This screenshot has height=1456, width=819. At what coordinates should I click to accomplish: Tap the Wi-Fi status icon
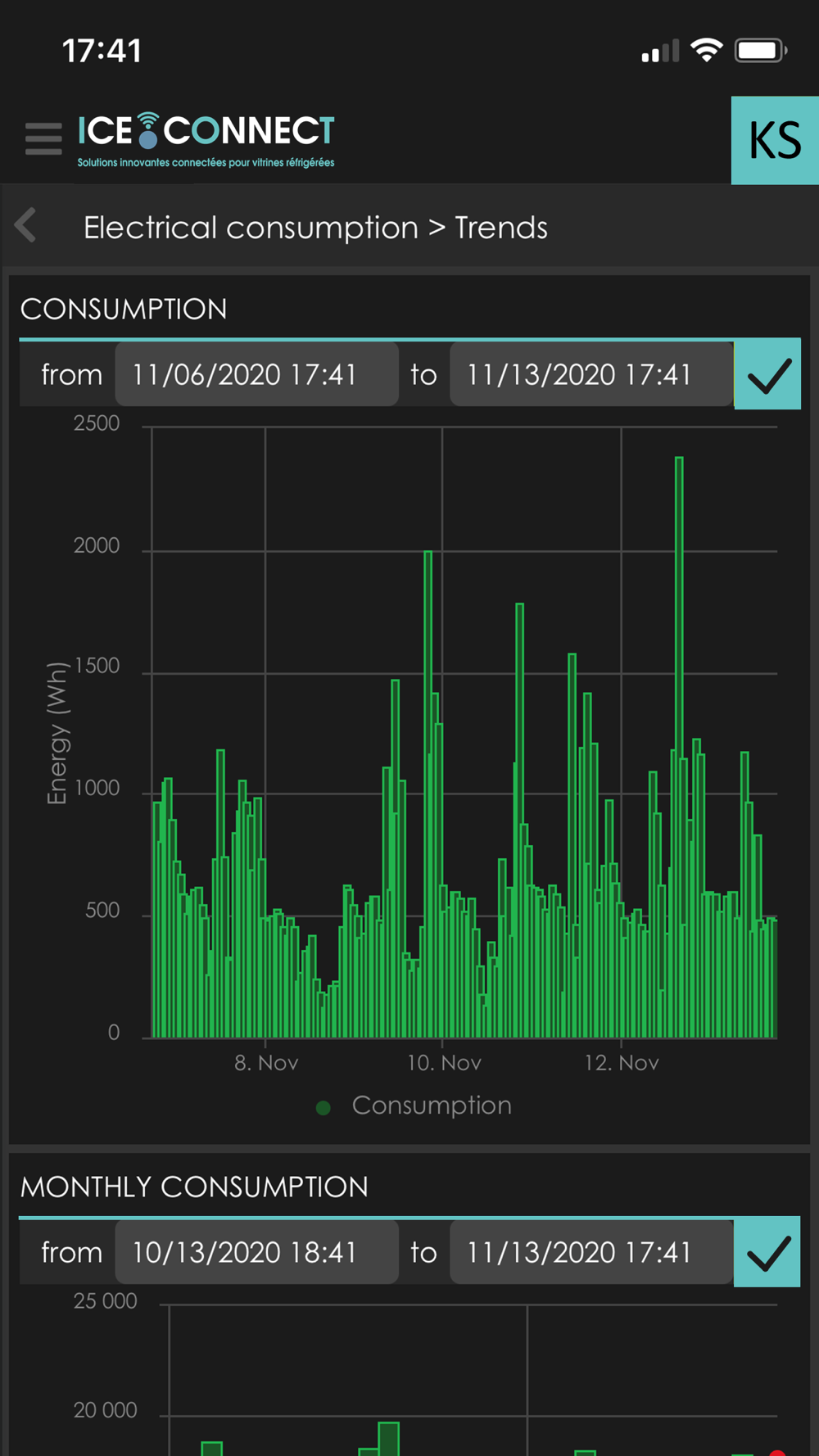click(x=707, y=50)
